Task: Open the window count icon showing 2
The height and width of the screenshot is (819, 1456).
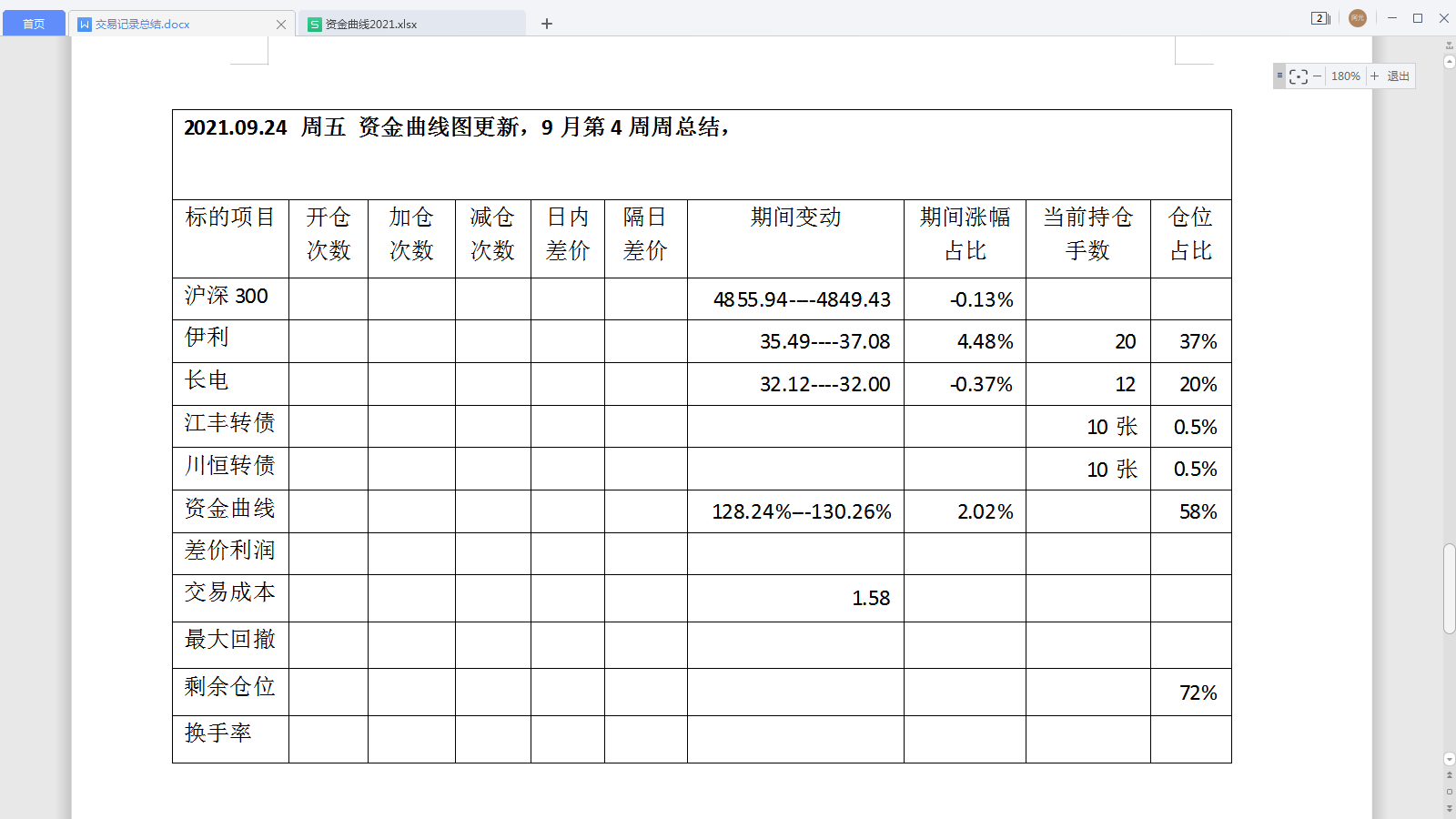Action: (x=1320, y=18)
